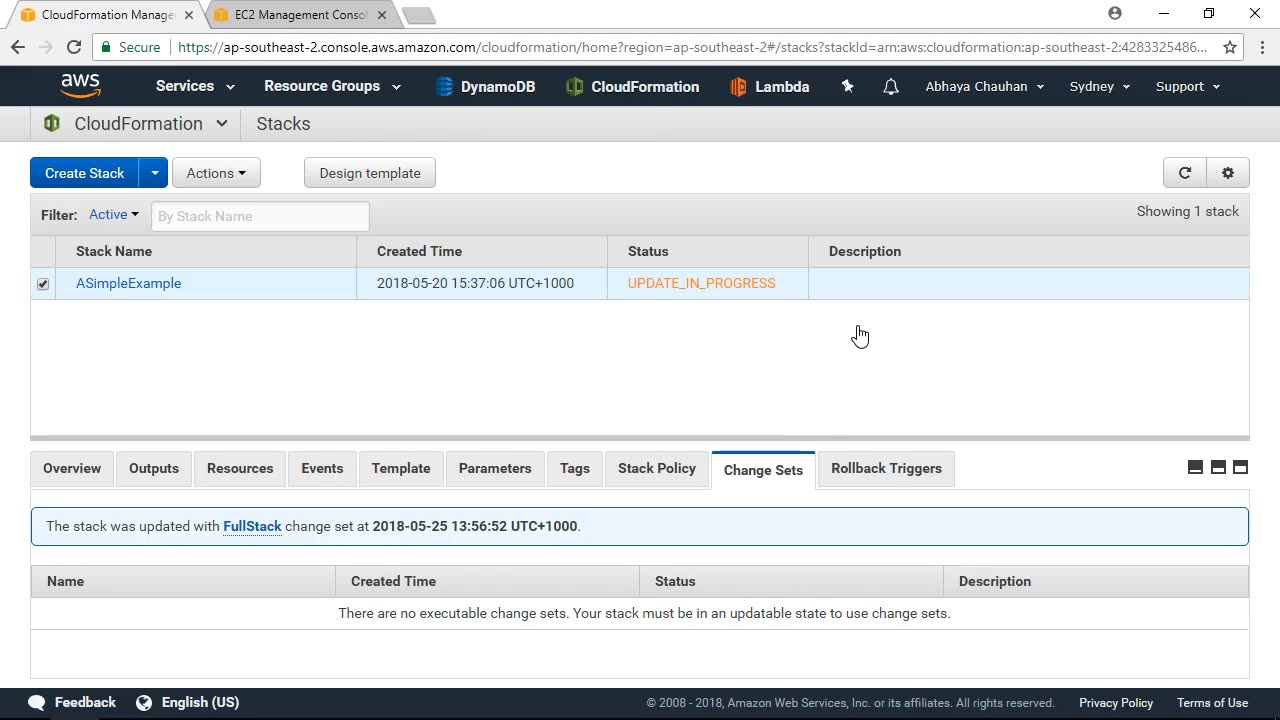The image size is (1280, 720).
Task: Switch to the EC2 Management Console browser tab
Action: [300, 15]
